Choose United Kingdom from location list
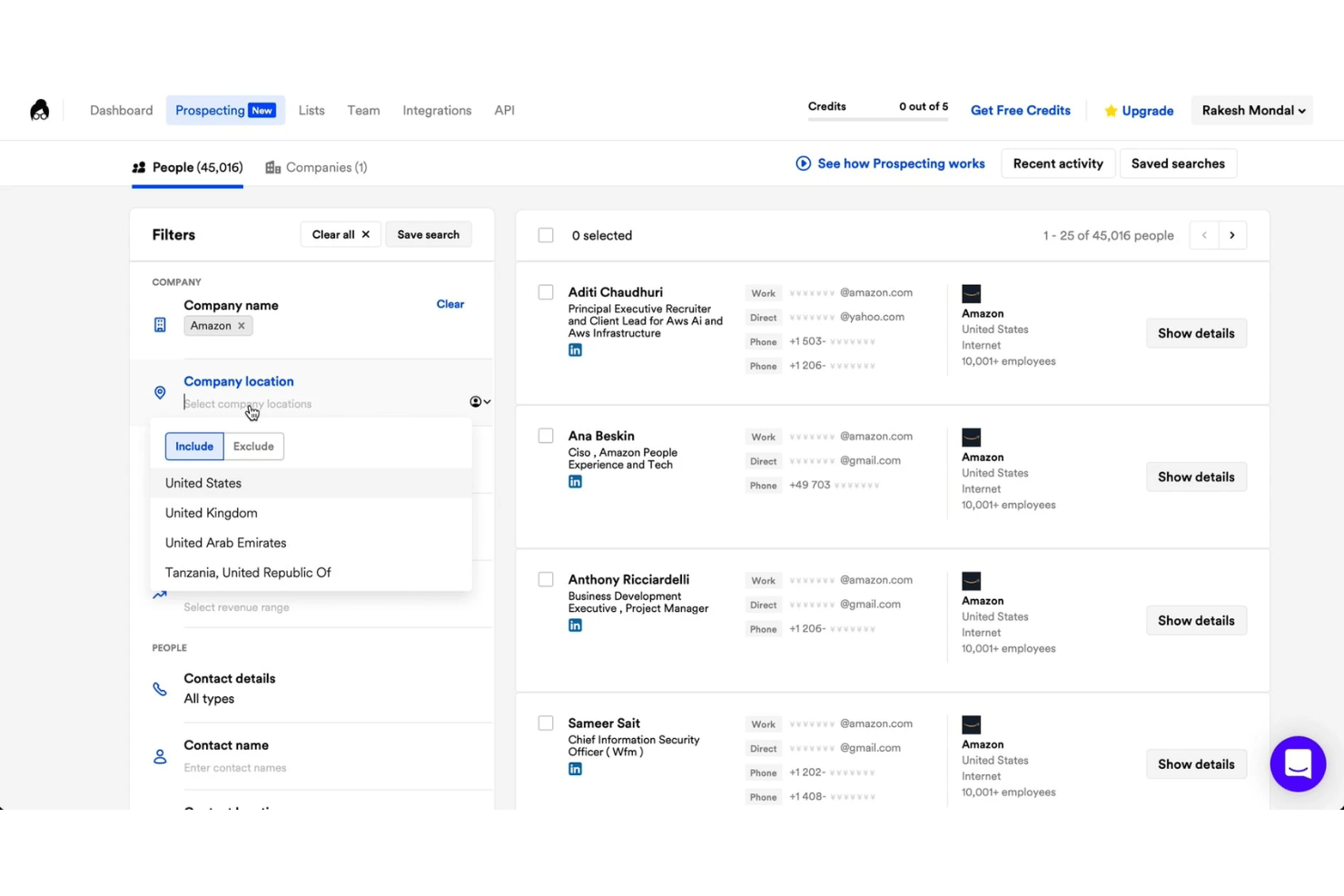The width and height of the screenshot is (1344, 896). tap(311, 513)
